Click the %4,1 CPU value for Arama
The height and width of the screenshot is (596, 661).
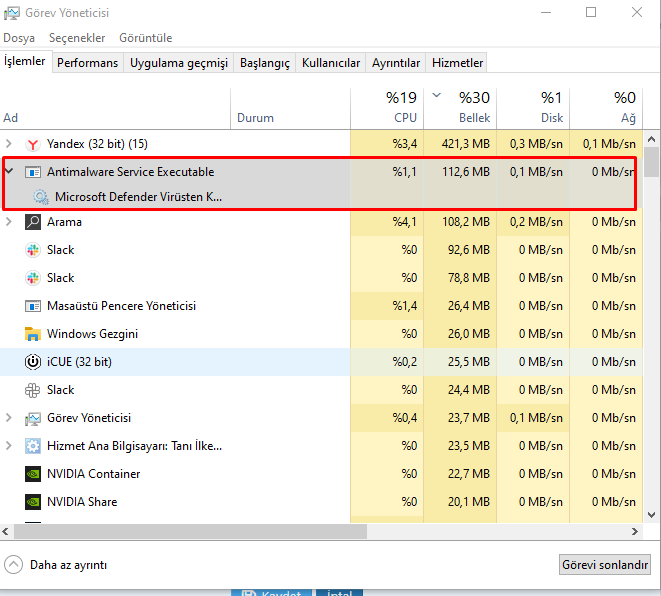(405, 222)
